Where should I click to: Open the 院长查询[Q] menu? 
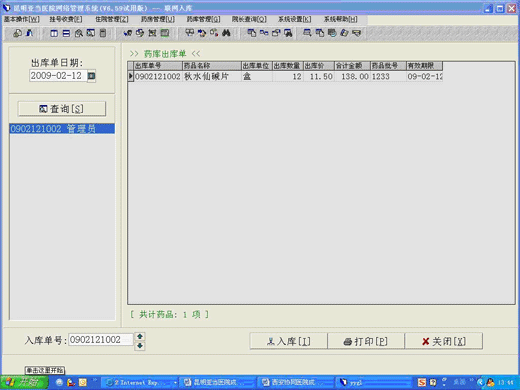point(249,19)
